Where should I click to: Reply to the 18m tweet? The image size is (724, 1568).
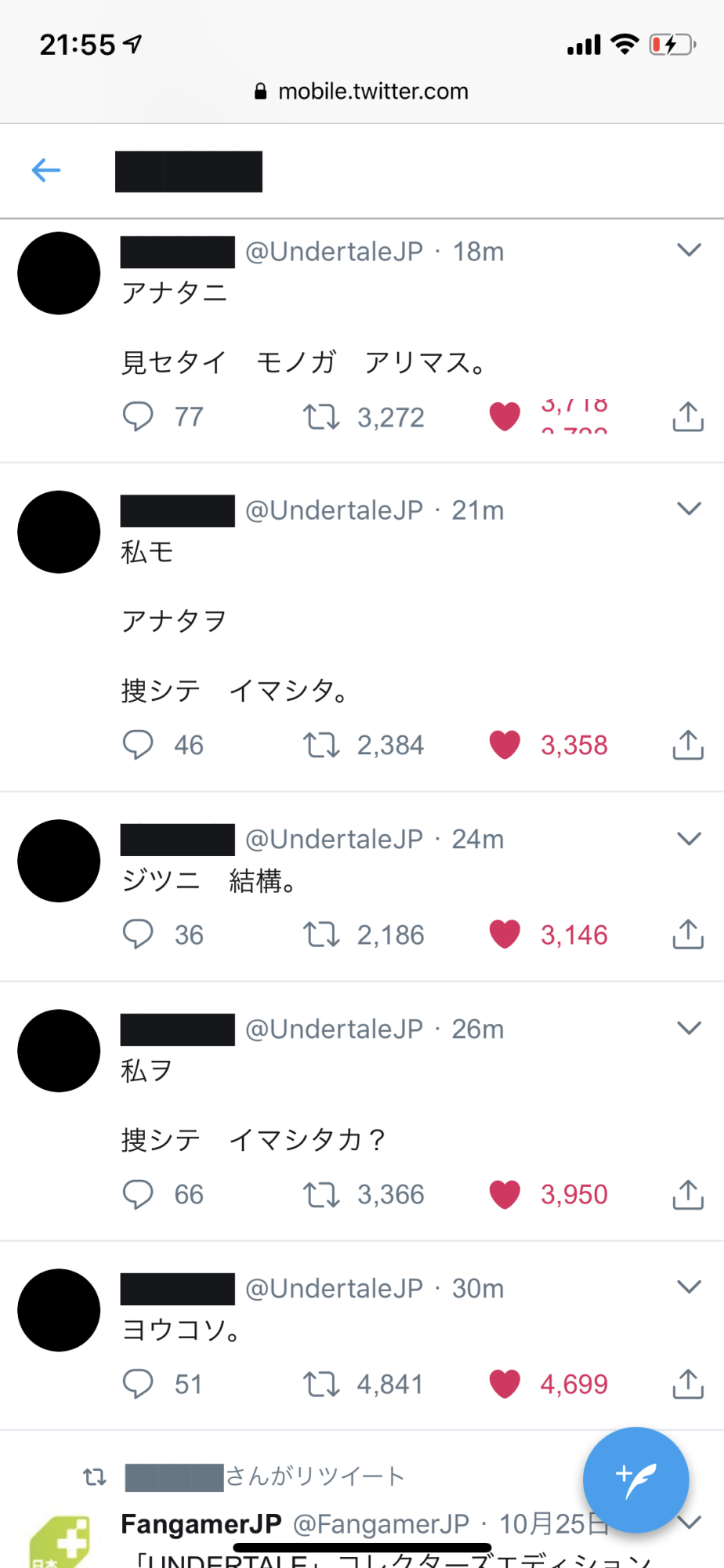(x=138, y=416)
